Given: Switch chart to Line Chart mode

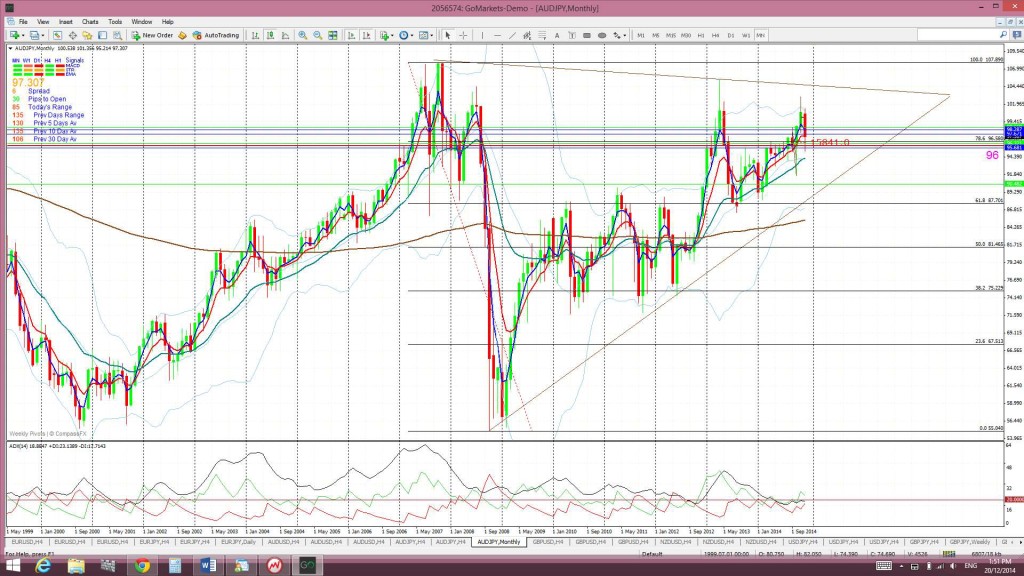Looking at the screenshot, I should [x=285, y=35].
